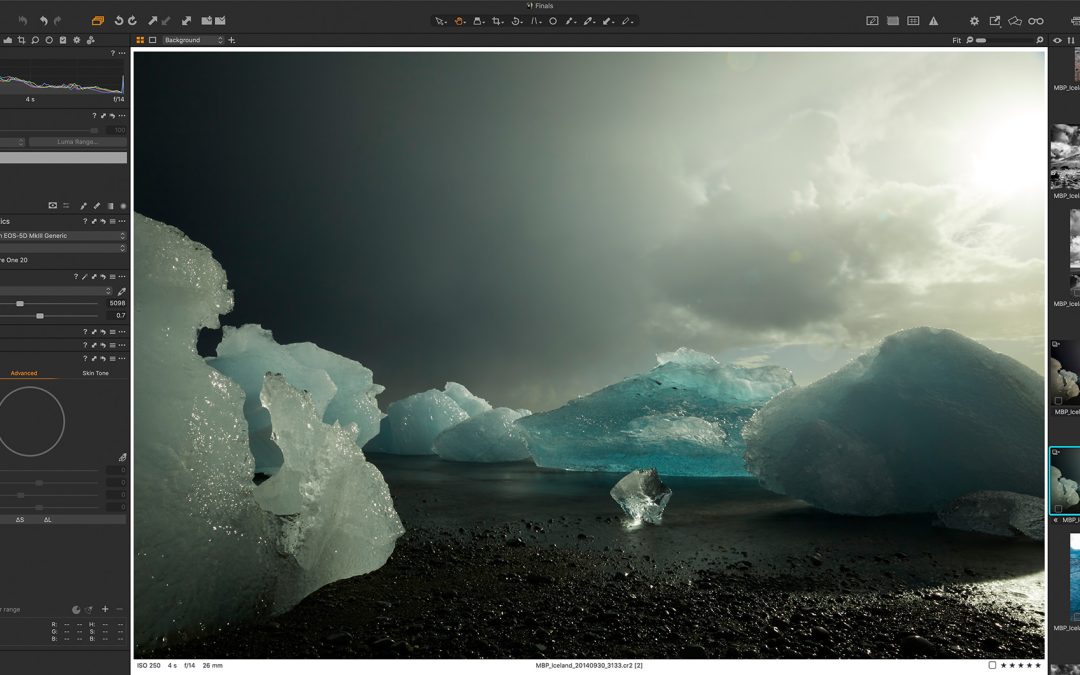
Task: Click the proofing glasses icon
Action: point(1036,20)
